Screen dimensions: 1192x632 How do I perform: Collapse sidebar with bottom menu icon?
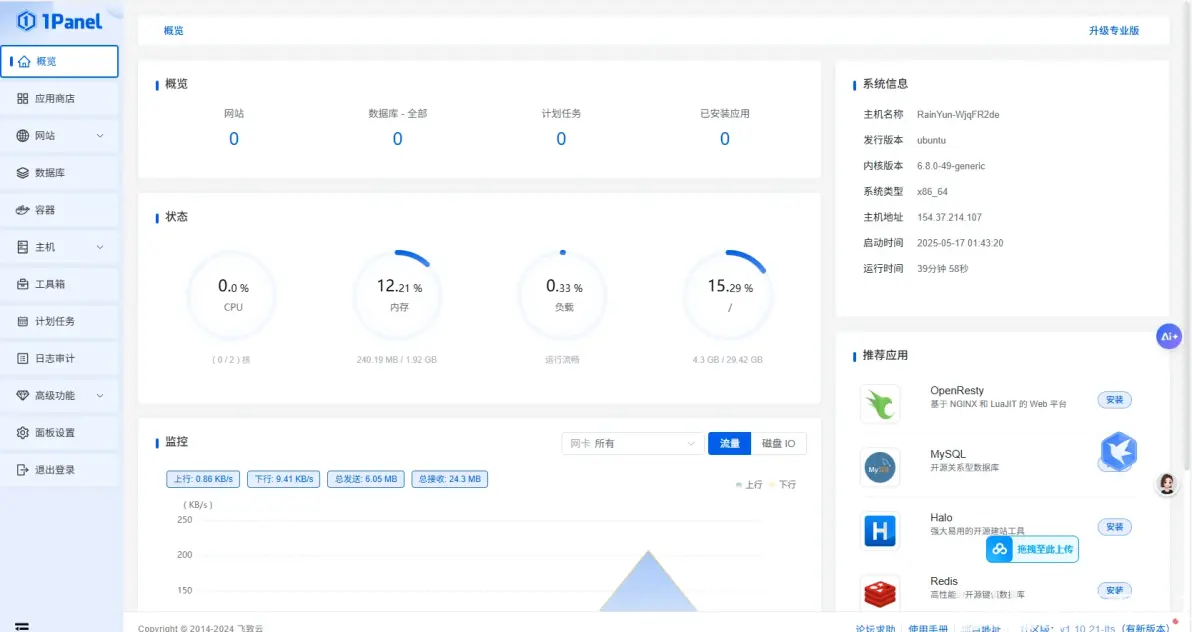(x=22, y=627)
